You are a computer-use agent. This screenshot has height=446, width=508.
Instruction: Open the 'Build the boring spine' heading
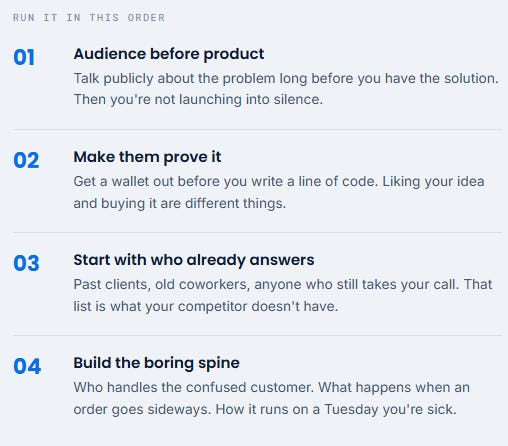point(156,363)
